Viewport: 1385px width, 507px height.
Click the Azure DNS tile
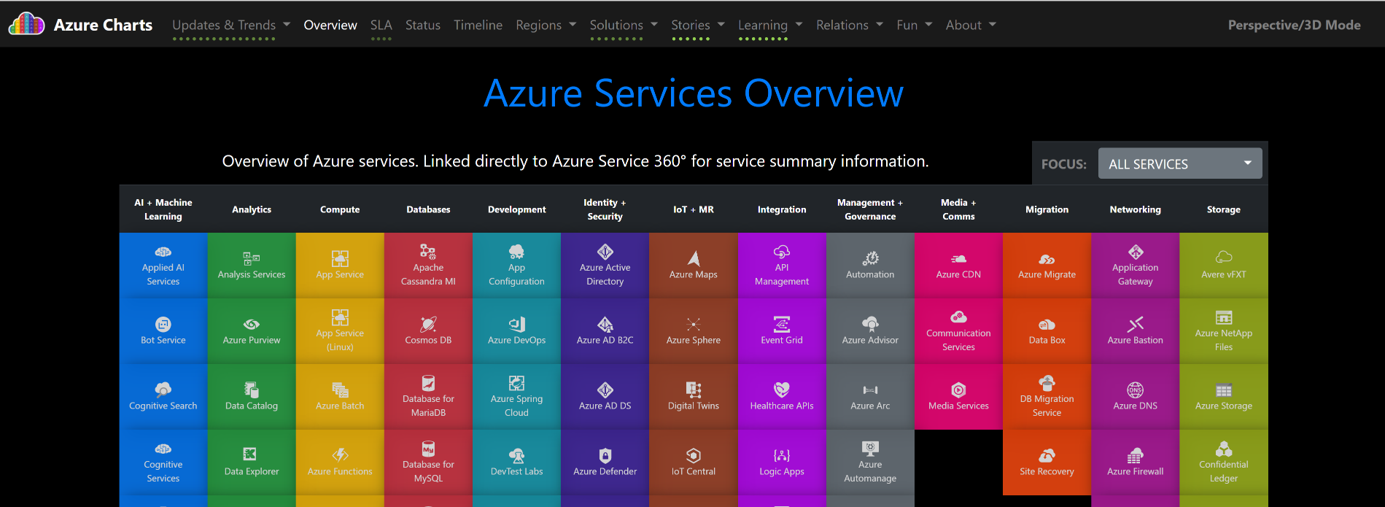[1135, 397]
